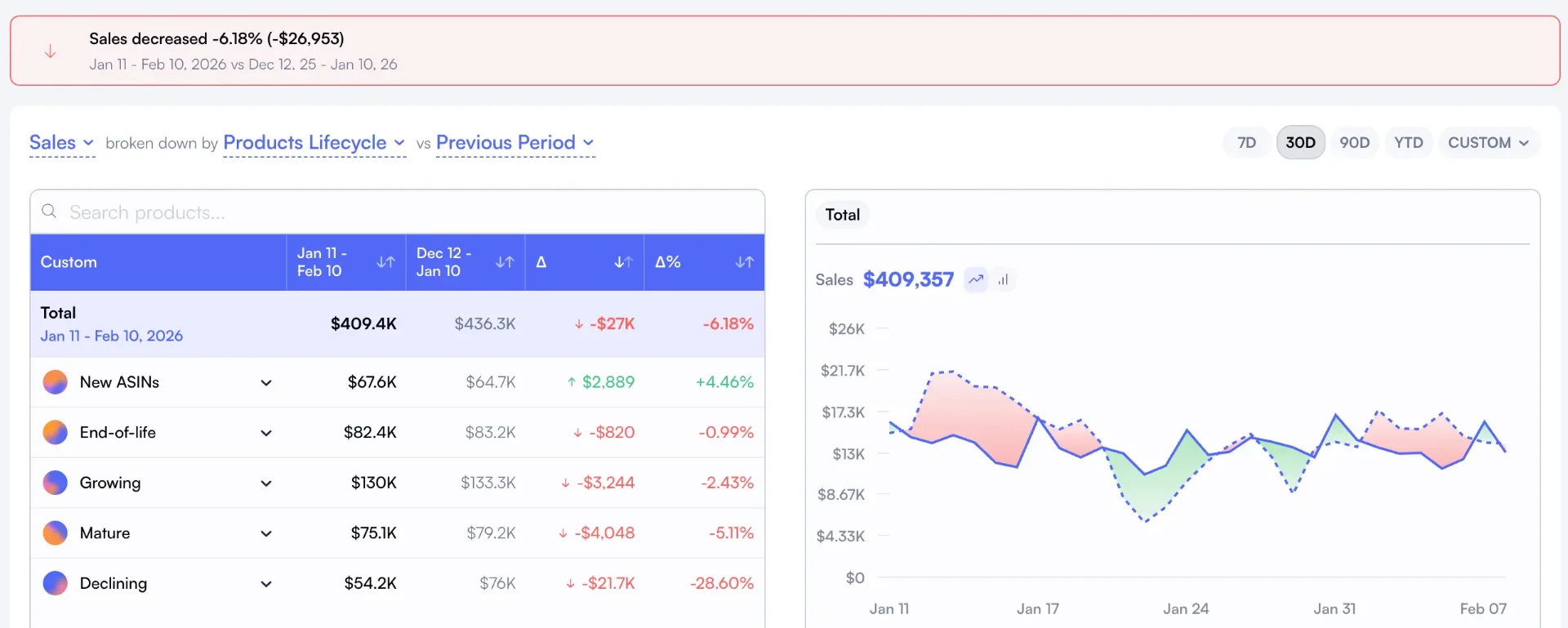Click the $409,357 sales total in chart
Image resolution: width=1568 pixels, height=628 pixels.
coord(908,279)
